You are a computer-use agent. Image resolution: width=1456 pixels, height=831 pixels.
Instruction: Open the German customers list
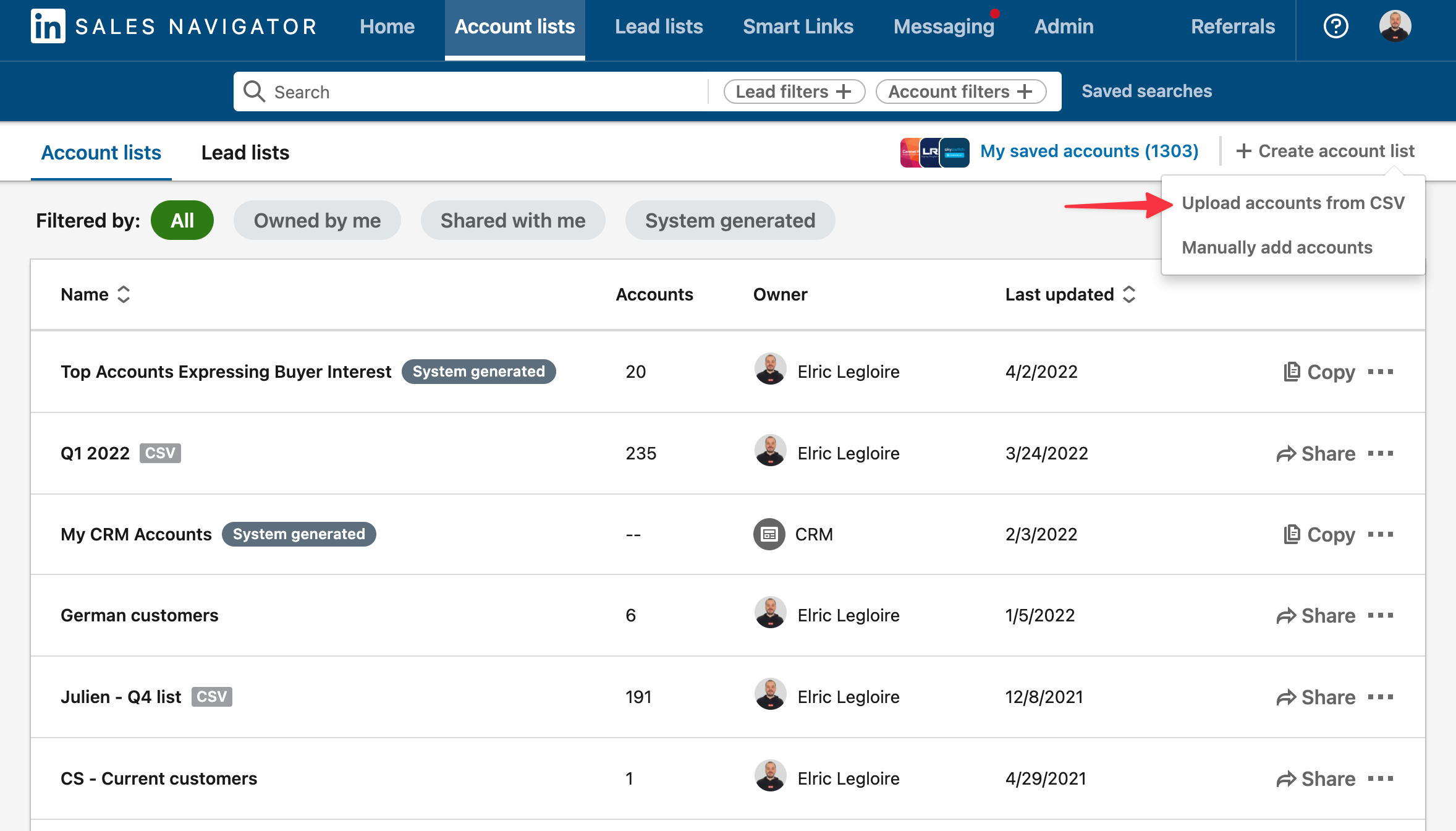pyautogui.click(x=140, y=615)
